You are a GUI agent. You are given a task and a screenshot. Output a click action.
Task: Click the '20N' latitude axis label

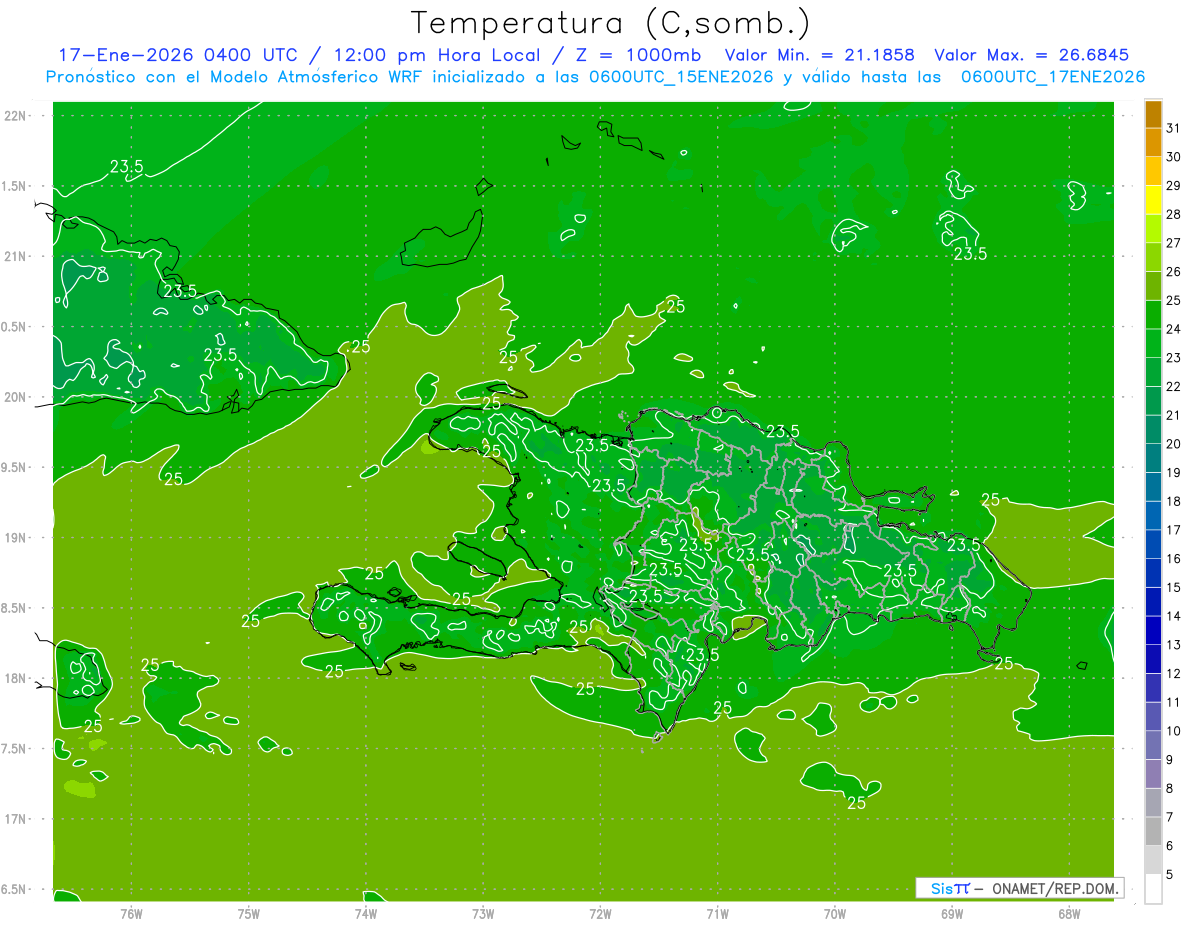(14, 397)
